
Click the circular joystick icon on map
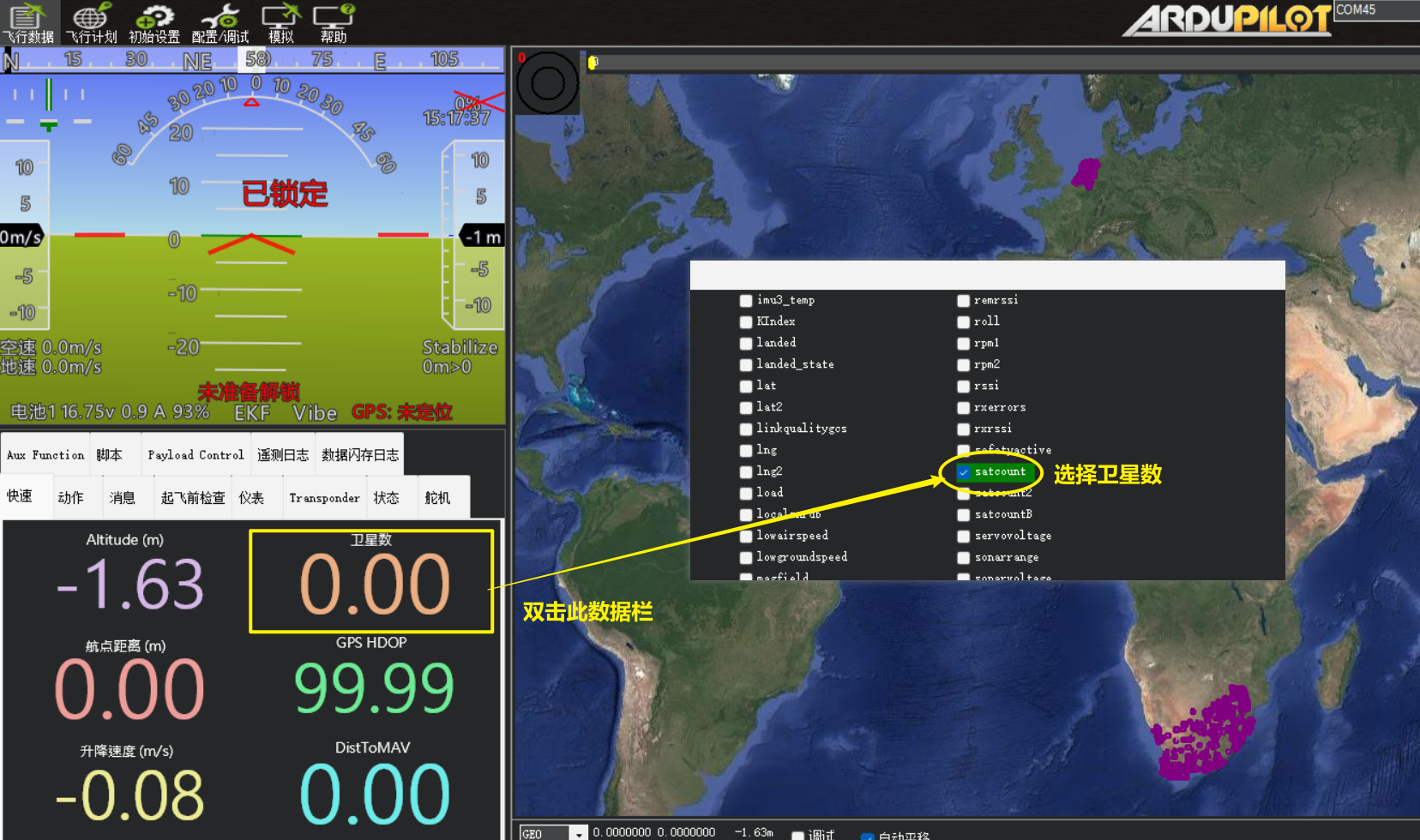coord(547,83)
